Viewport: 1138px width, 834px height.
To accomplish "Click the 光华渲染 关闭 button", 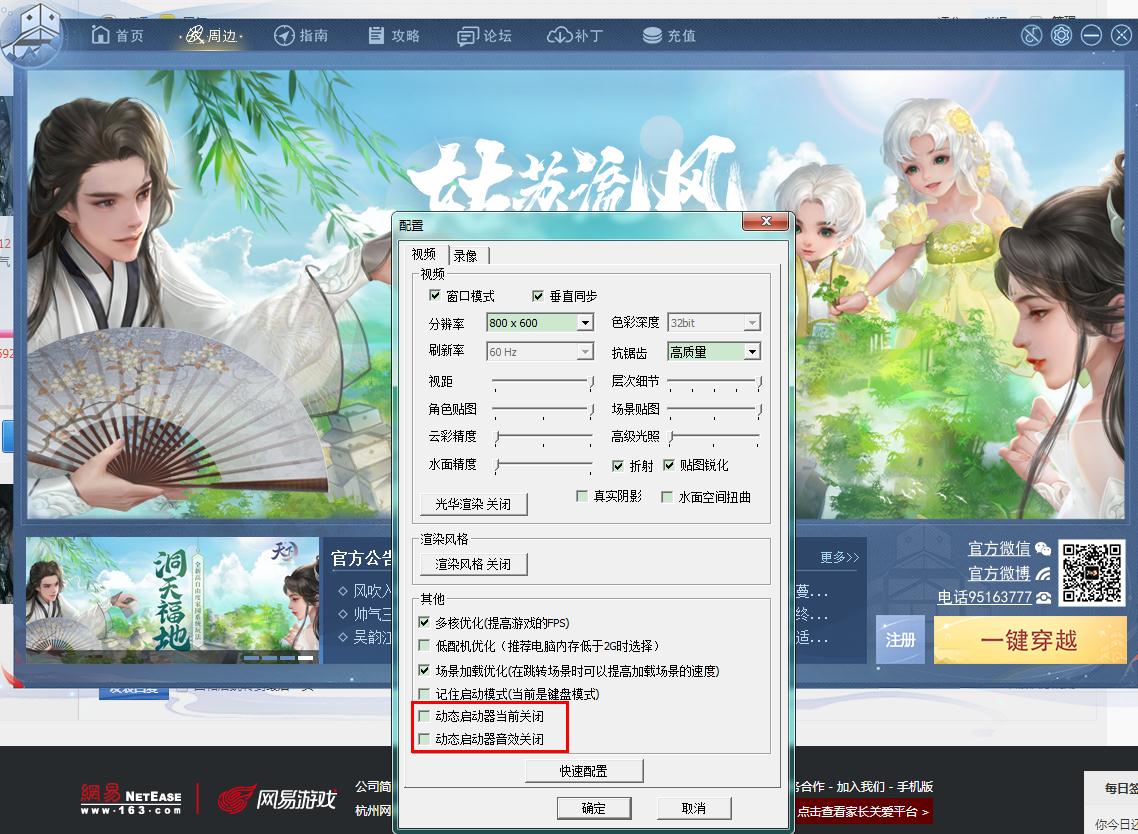I will [x=473, y=504].
